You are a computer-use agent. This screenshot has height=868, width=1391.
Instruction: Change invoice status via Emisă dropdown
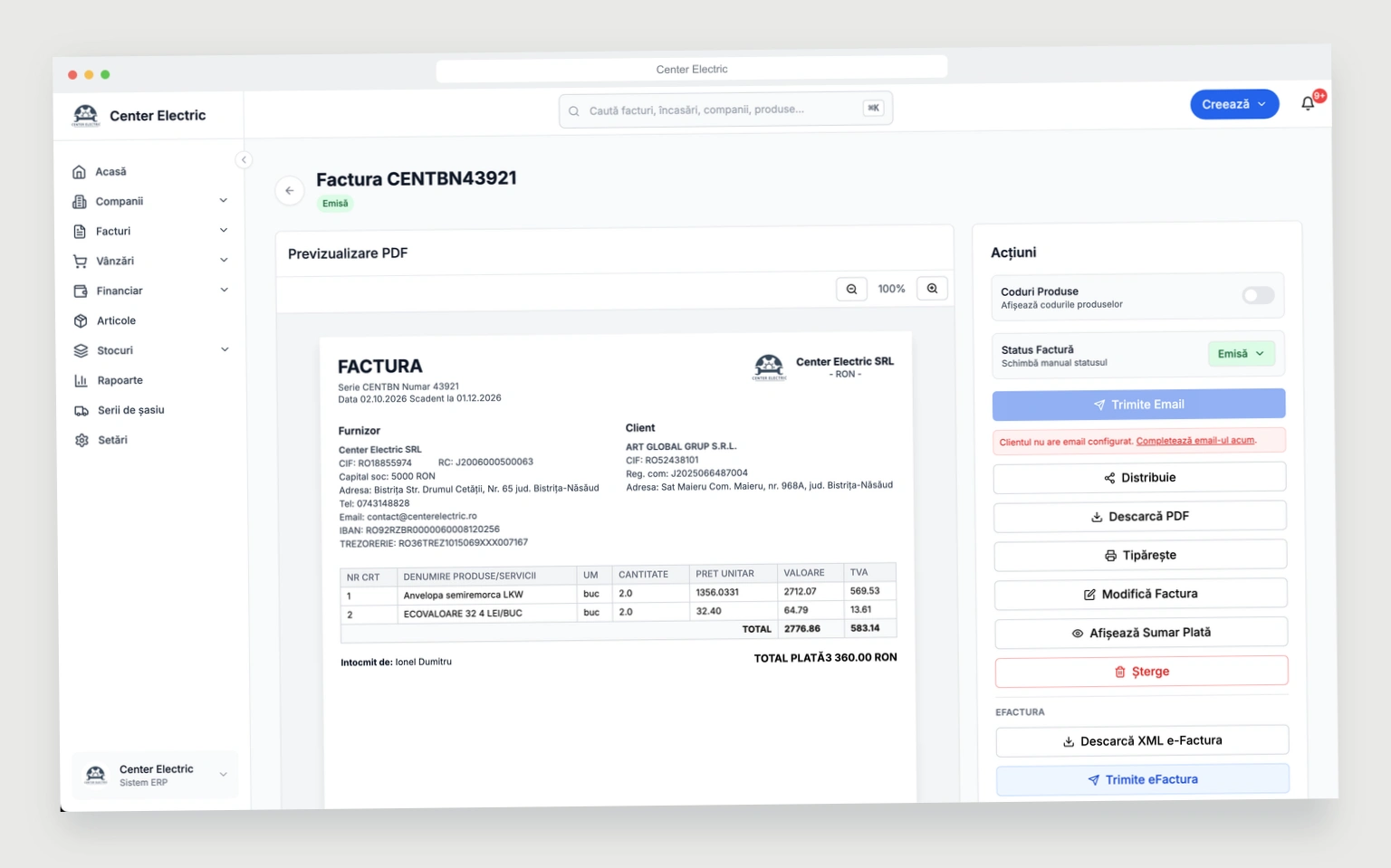pyautogui.click(x=1242, y=354)
